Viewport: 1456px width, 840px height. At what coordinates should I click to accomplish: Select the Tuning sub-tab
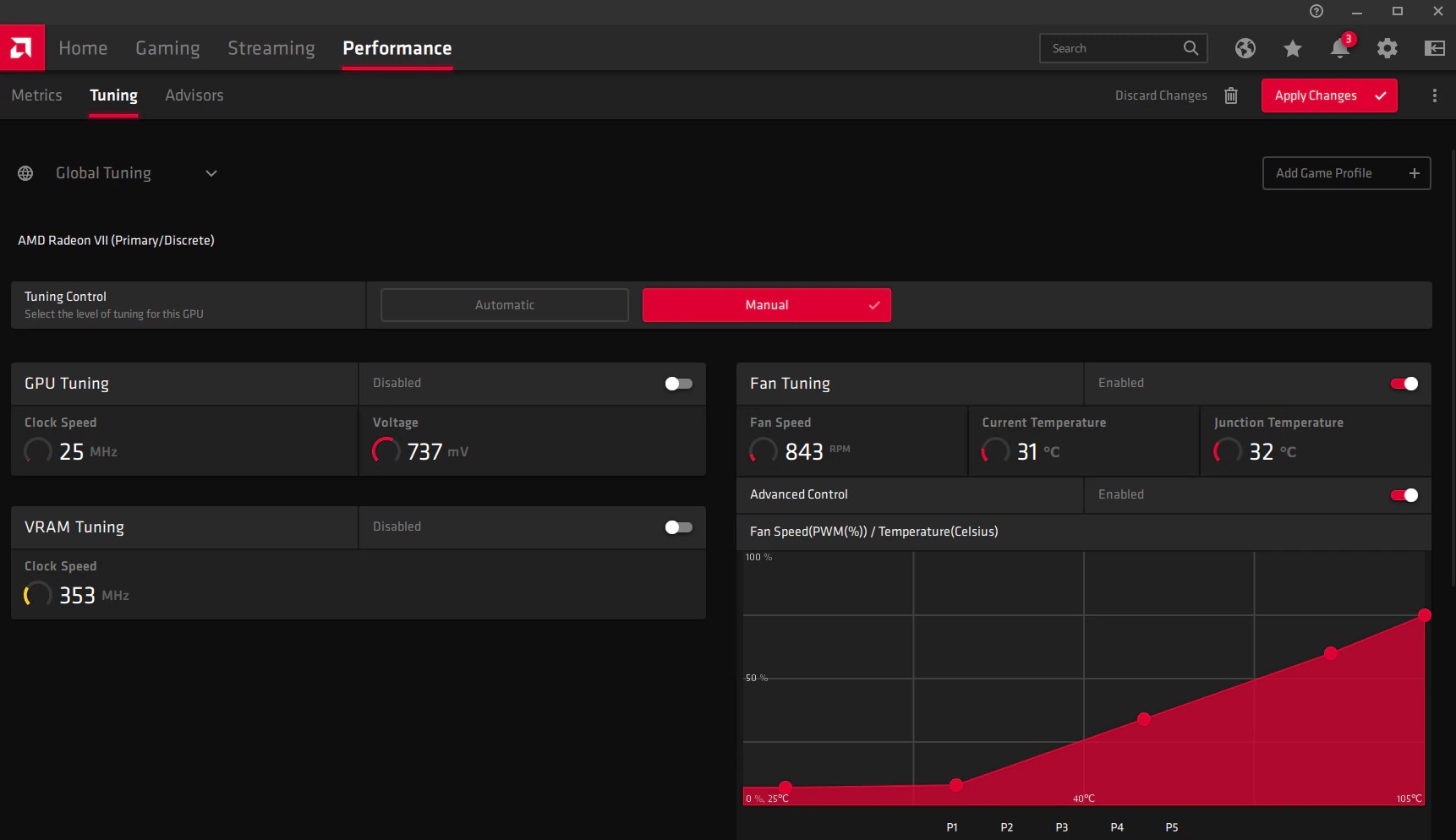[113, 95]
